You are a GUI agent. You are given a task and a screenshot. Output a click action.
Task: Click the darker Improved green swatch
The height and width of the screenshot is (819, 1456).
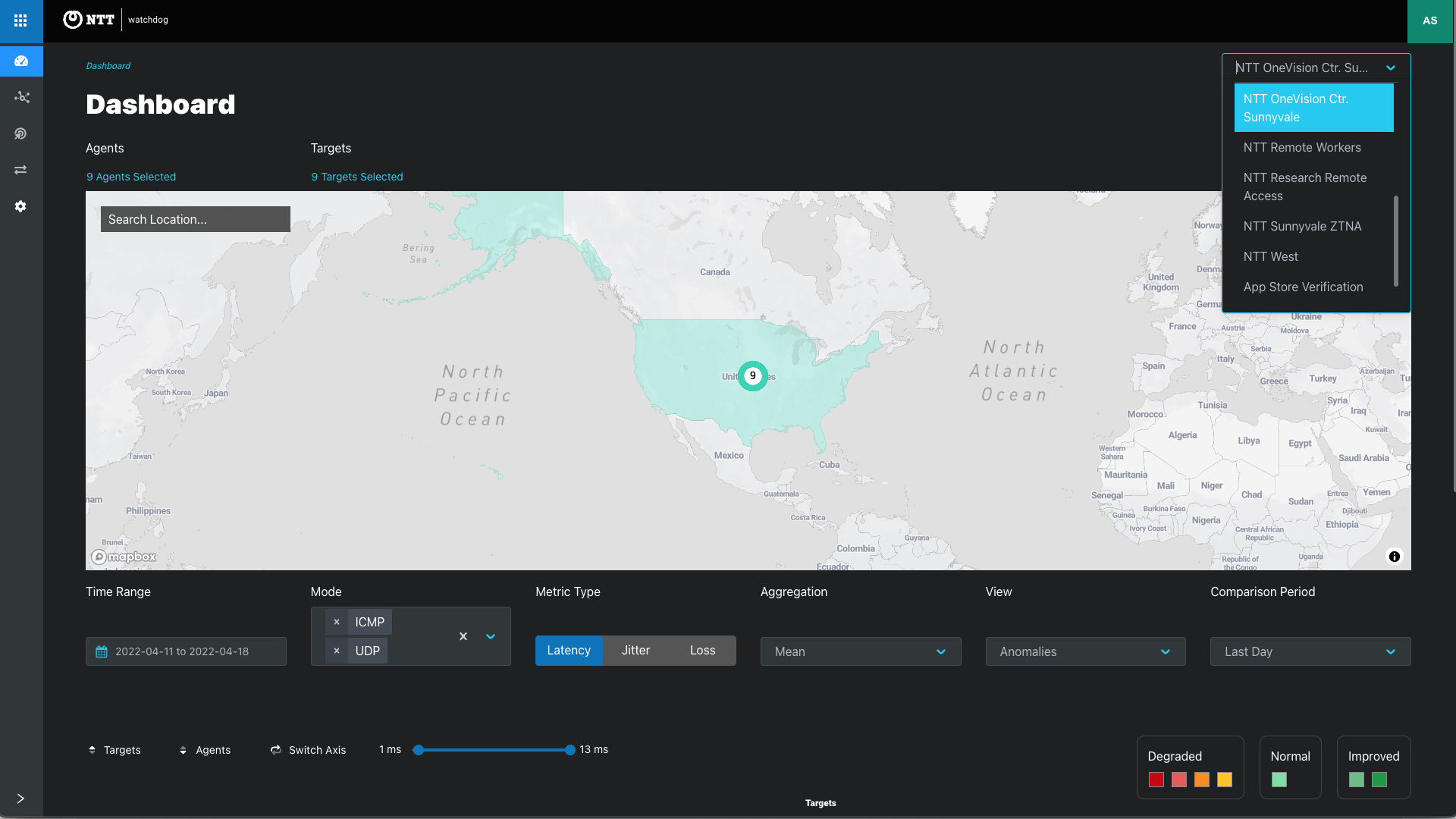click(1379, 780)
